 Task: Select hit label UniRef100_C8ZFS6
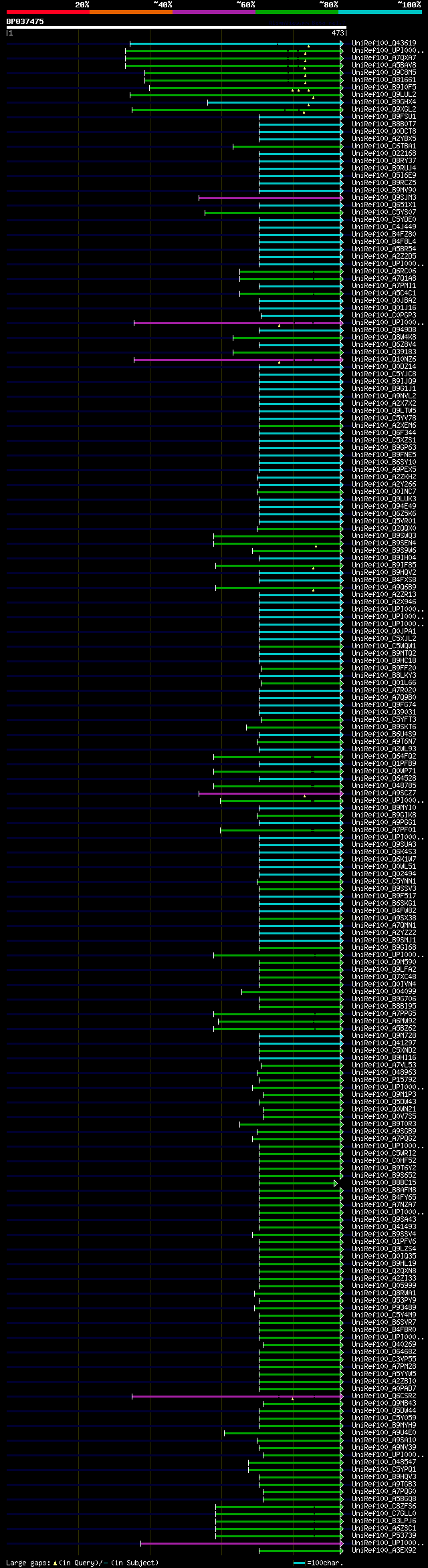coord(384,1506)
